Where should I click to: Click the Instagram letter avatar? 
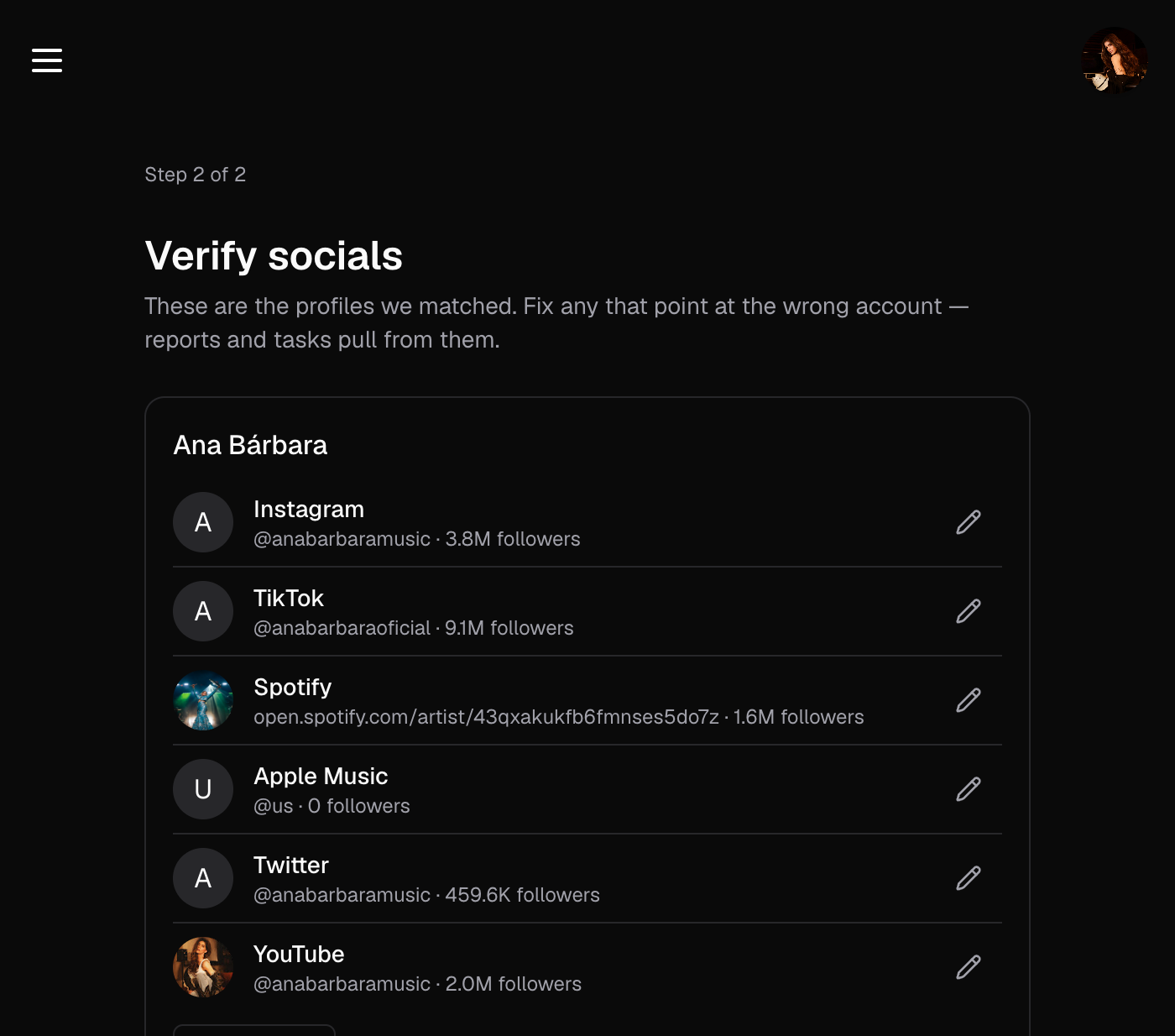point(203,522)
